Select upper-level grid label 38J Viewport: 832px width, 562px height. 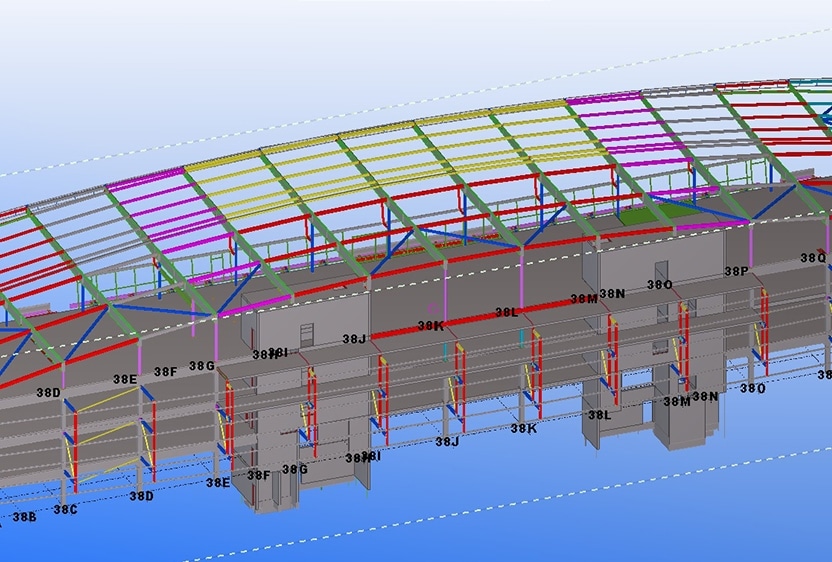click(x=354, y=340)
